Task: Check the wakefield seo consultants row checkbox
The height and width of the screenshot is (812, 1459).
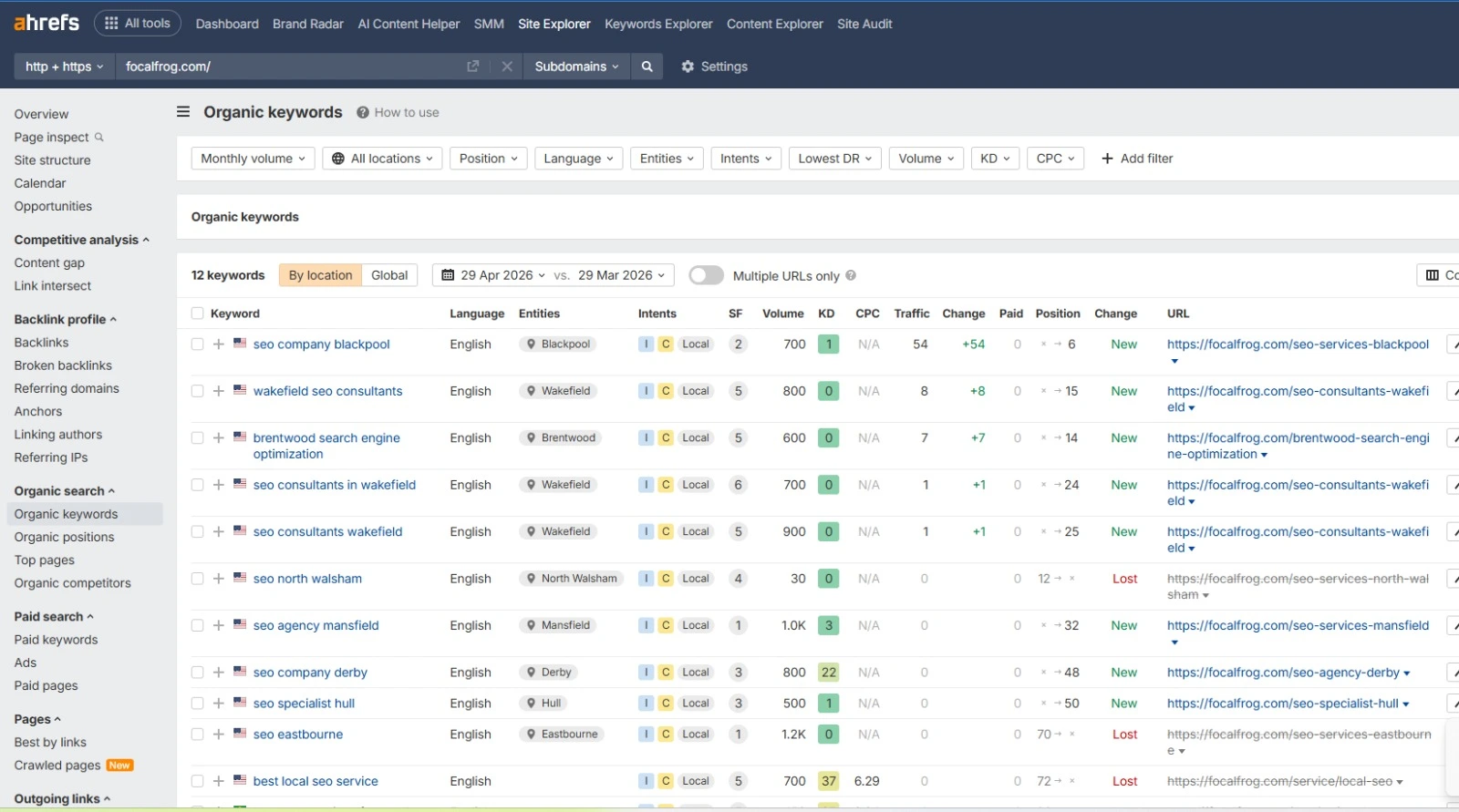Action: [x=197, y=391]
